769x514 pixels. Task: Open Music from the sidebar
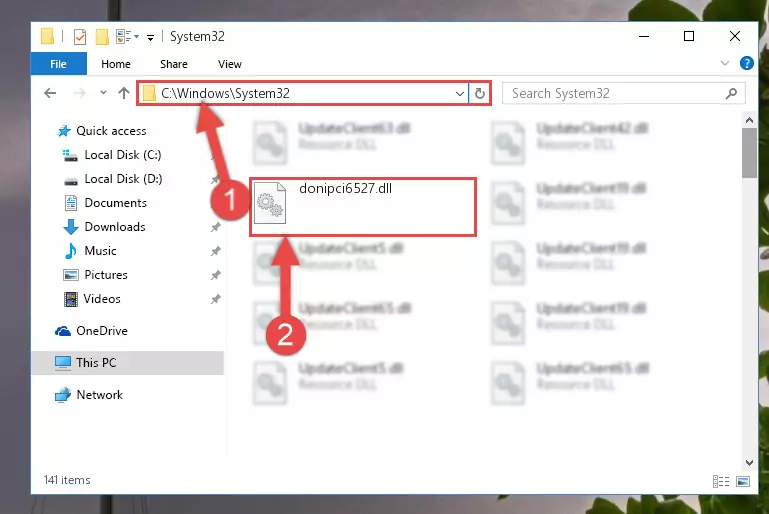click(x=101, y=251)
